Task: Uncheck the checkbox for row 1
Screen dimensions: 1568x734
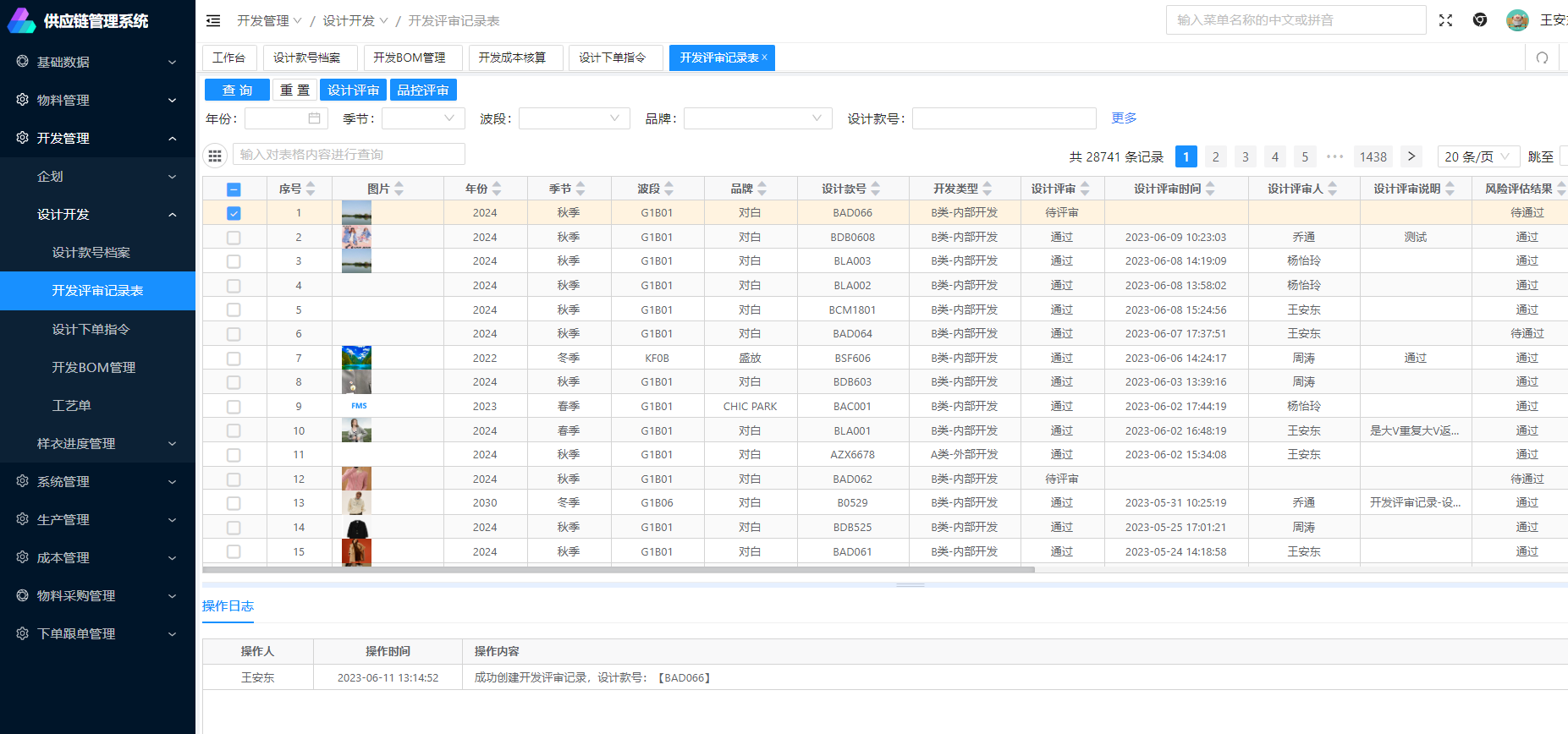Action: coord(234,213)
